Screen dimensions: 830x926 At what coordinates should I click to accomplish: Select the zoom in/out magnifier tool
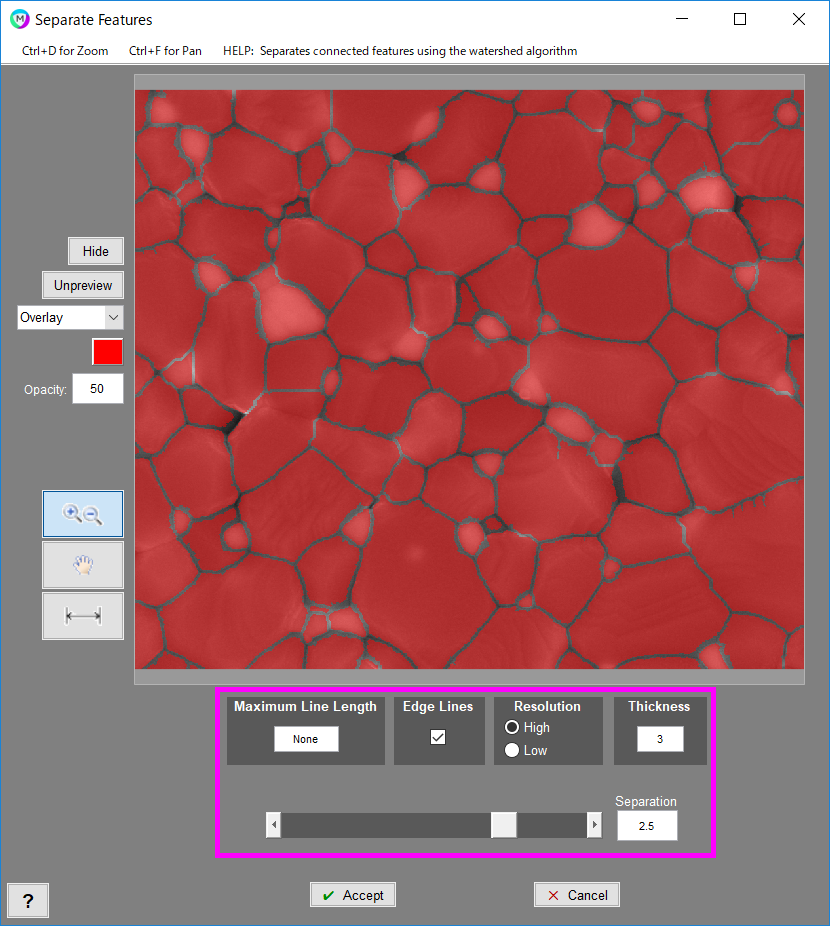pyautogui.click(x=83, y=514)
